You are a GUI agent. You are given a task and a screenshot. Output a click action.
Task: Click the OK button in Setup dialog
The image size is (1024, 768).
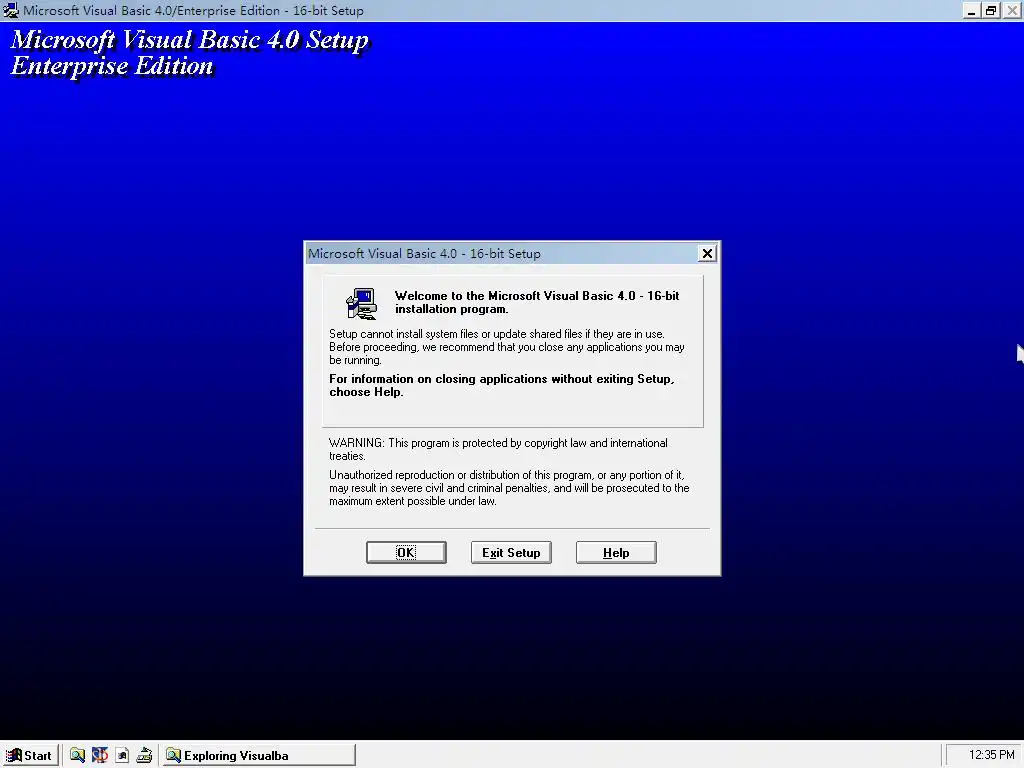(x=406, y=552)
